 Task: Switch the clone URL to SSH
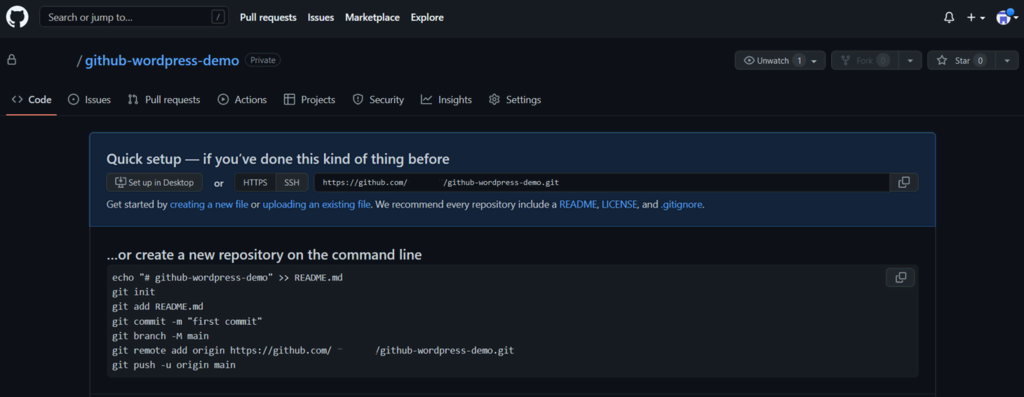(292, 182)
